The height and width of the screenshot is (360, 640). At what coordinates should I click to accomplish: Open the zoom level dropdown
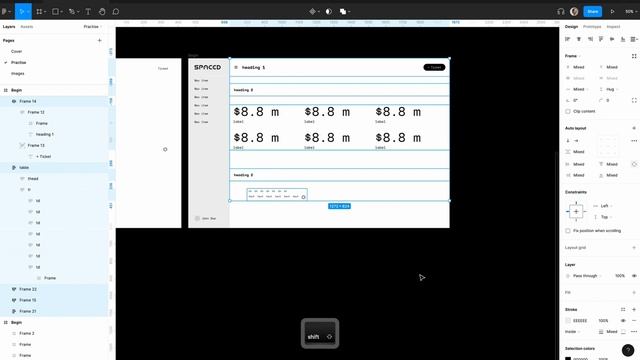(631, 11)
